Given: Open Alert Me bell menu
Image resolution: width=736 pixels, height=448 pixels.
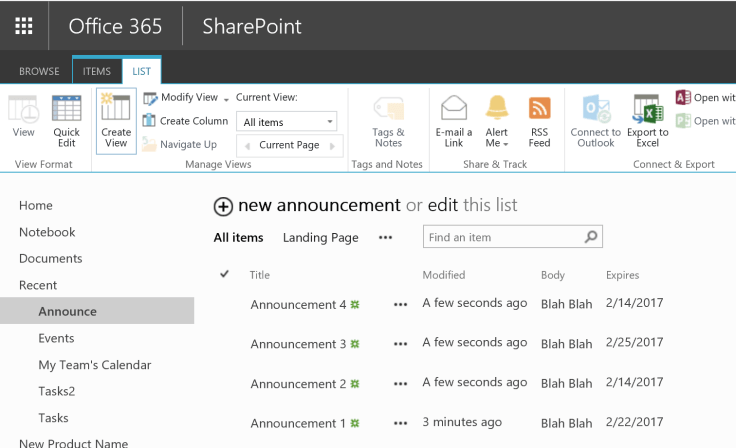Looking at the screenshot, I should click(497, 121).
